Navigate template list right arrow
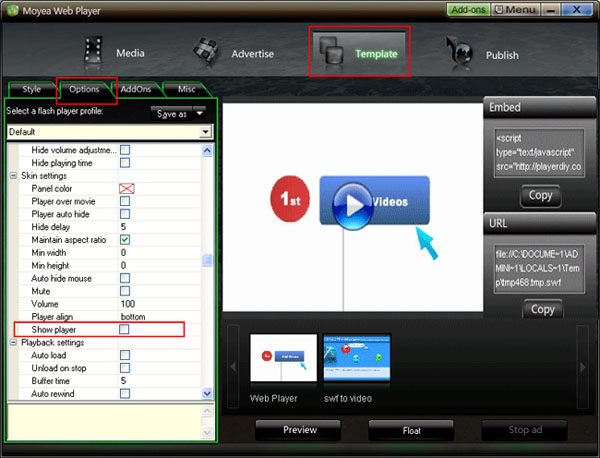Image resolution: width=600 pixels, height=458 pixels. click(582, 367)
